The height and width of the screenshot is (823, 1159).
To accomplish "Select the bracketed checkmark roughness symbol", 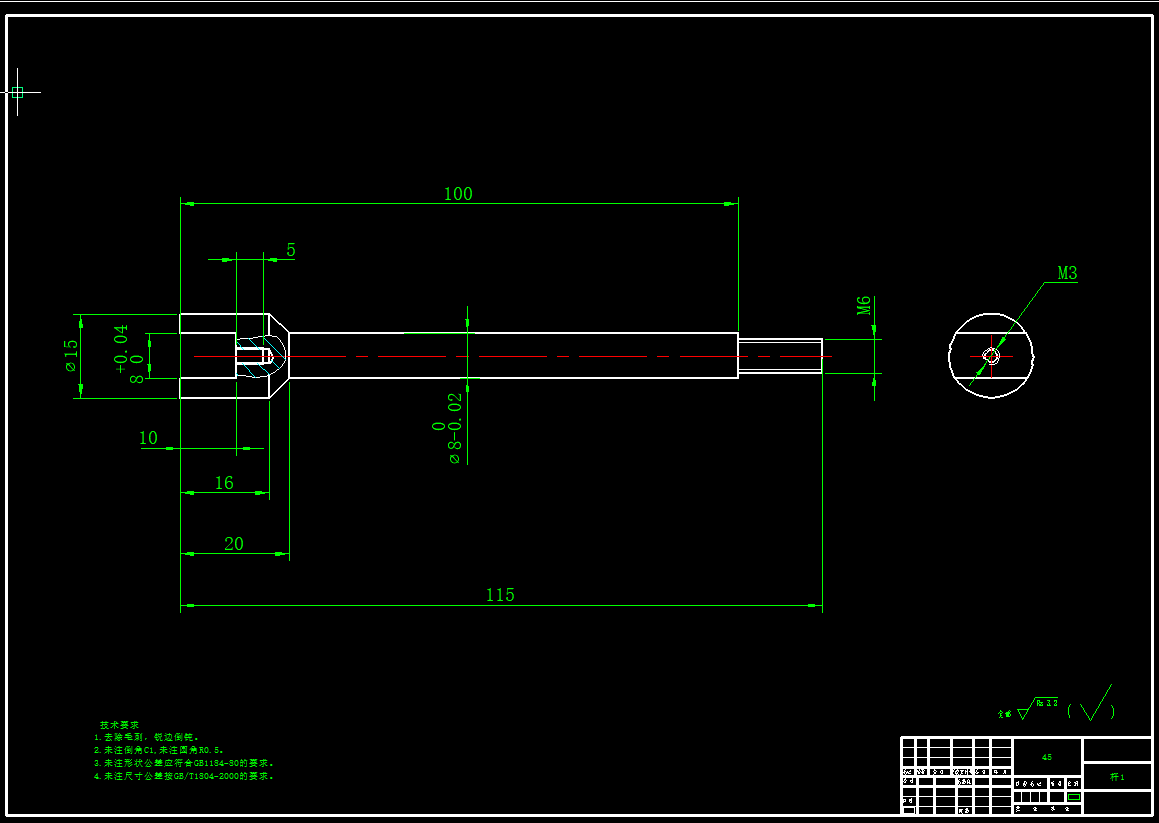I will 1092,704.
